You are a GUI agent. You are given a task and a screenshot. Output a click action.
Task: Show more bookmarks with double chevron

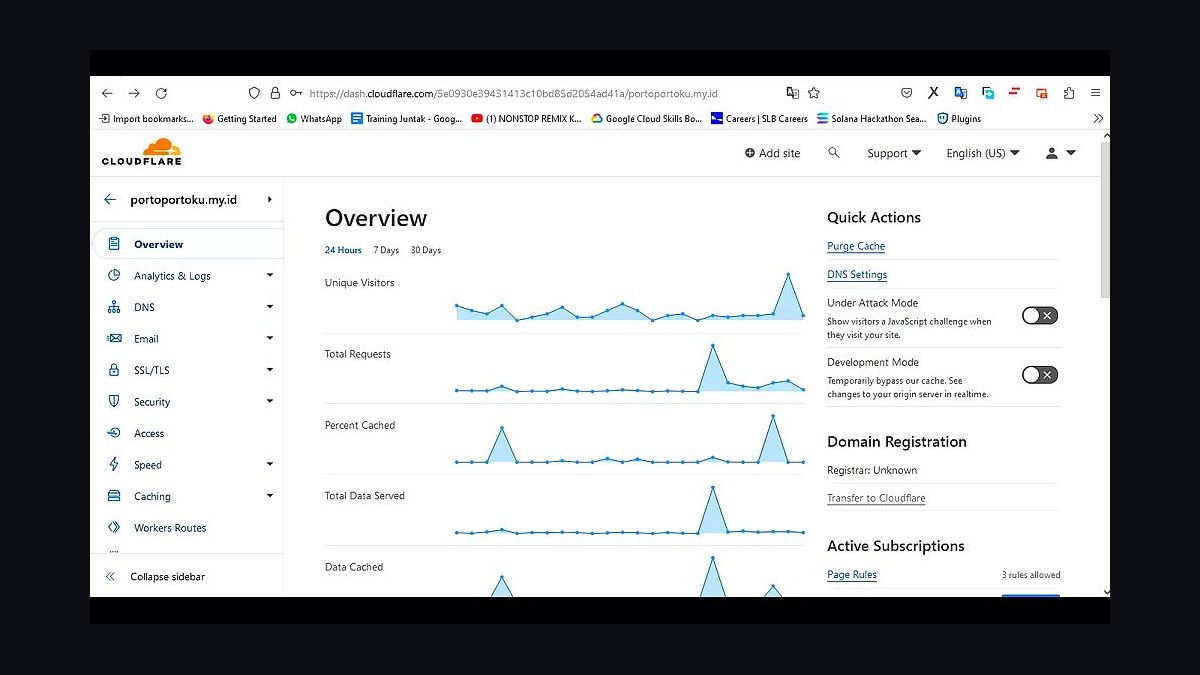[1097, 118]
